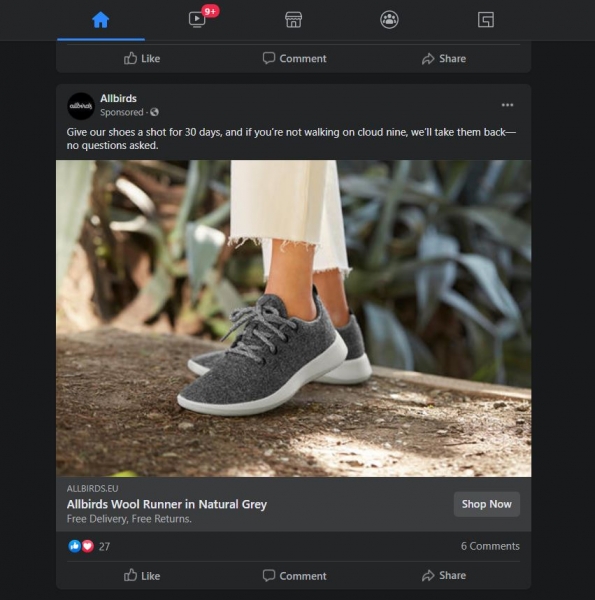Click Free Delivery, Free Returns text

129,519
